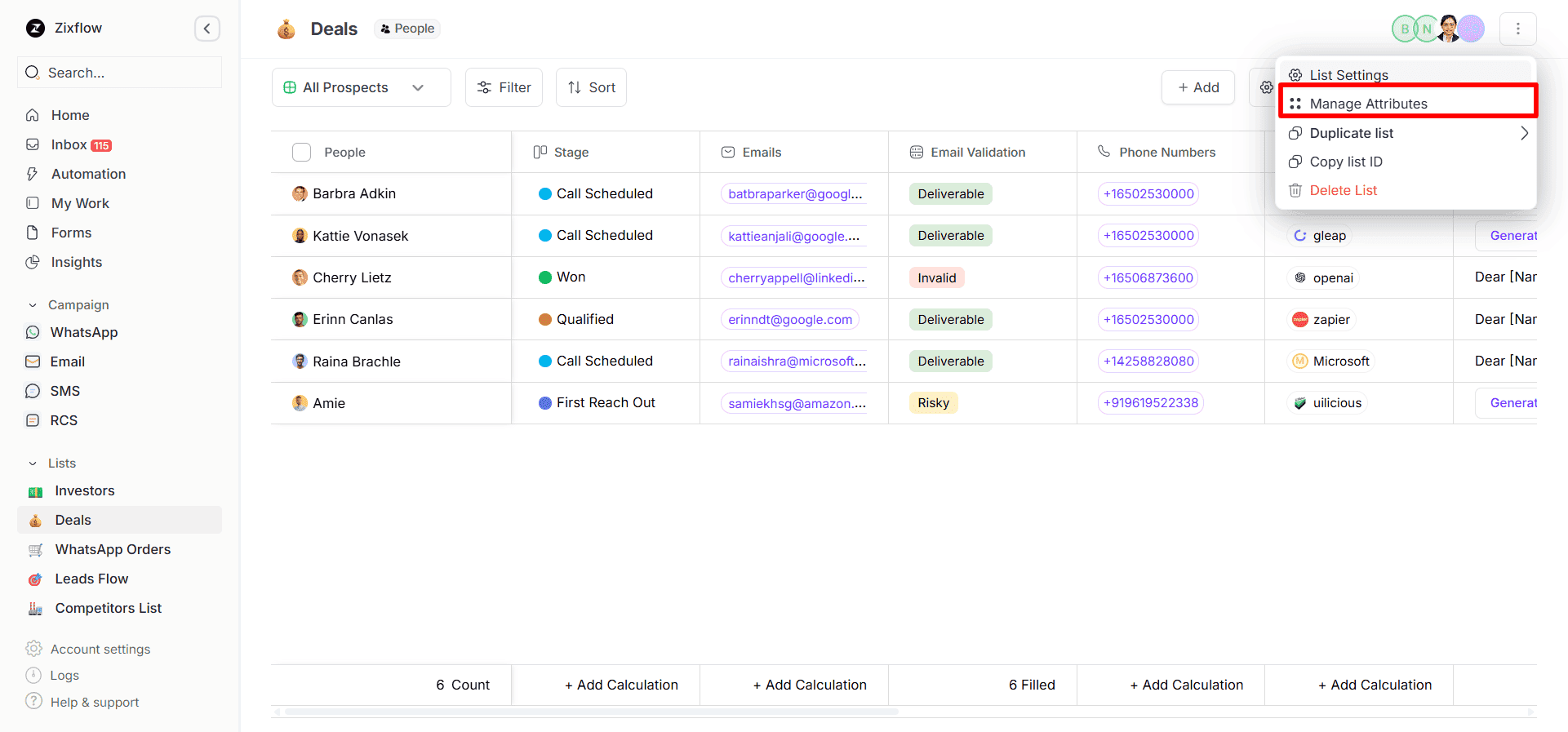Add Calculation under the Stage column
Screen dimensions: 1568x732
[x=621, y=685]
